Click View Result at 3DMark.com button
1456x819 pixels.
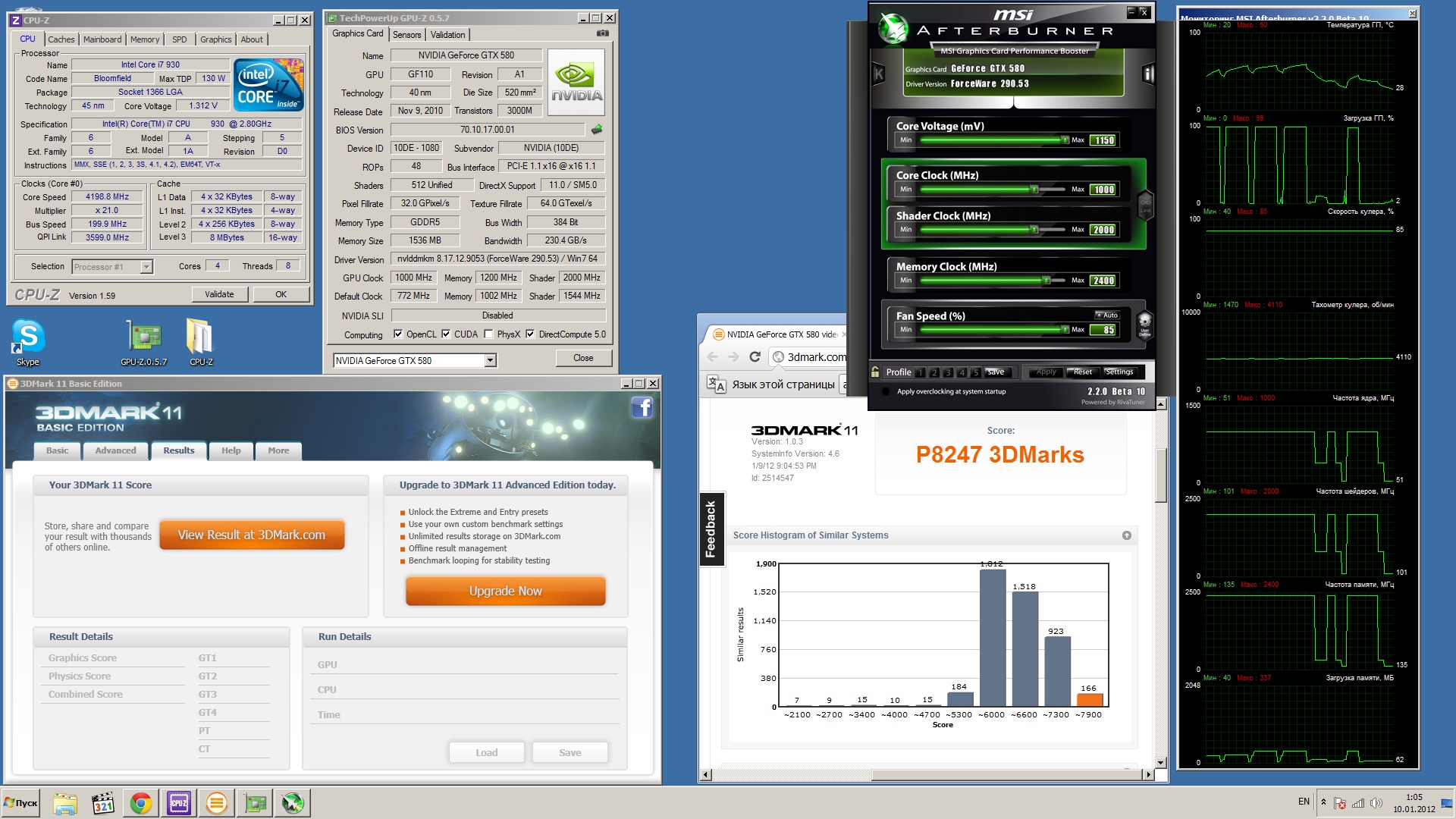click(x=252, y=535)
